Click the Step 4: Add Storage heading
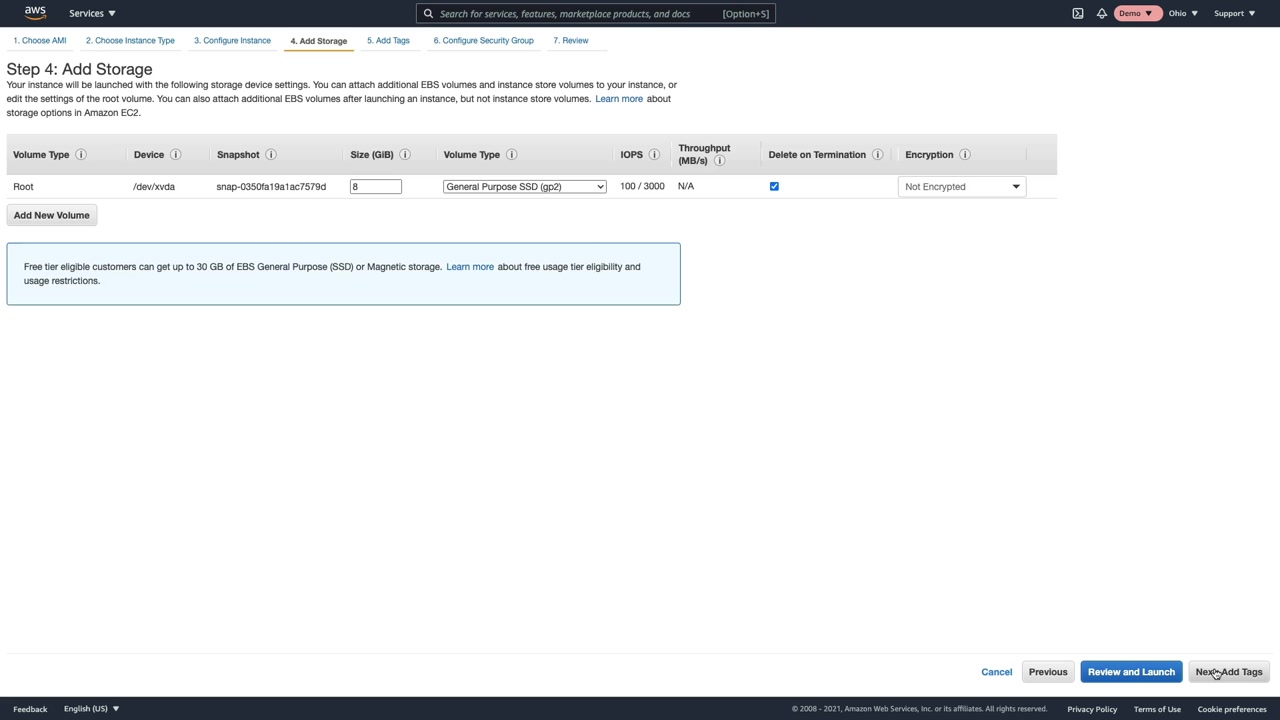The width and height of the screenshot is (1280, 720). click(x=80, y=69)
